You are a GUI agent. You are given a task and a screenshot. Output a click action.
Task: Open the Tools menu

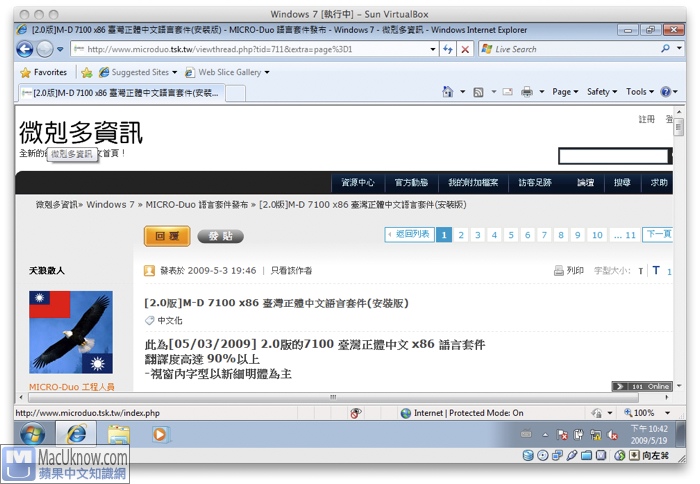tap(640, 92)
